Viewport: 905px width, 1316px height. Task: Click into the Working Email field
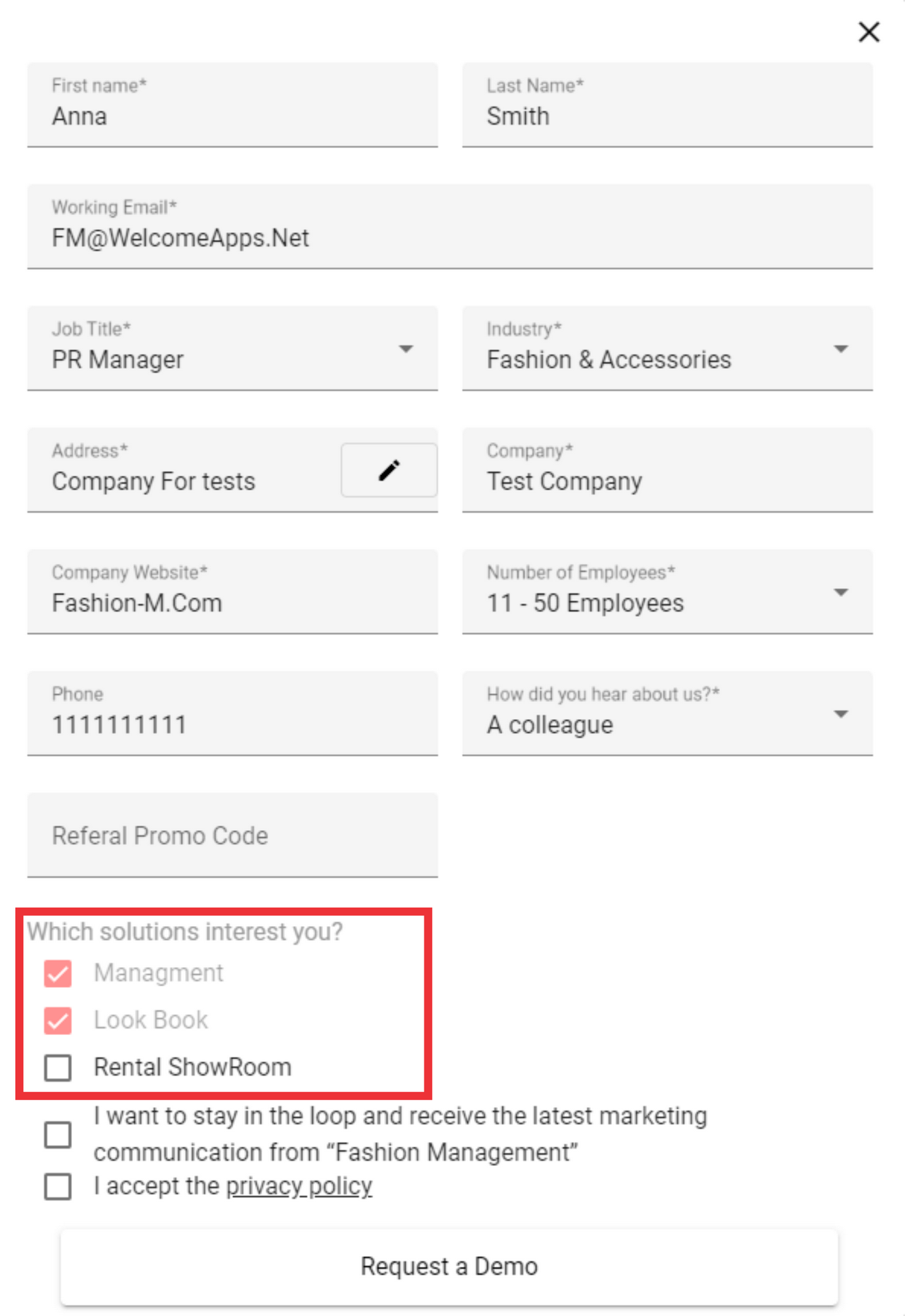[450, 227]
